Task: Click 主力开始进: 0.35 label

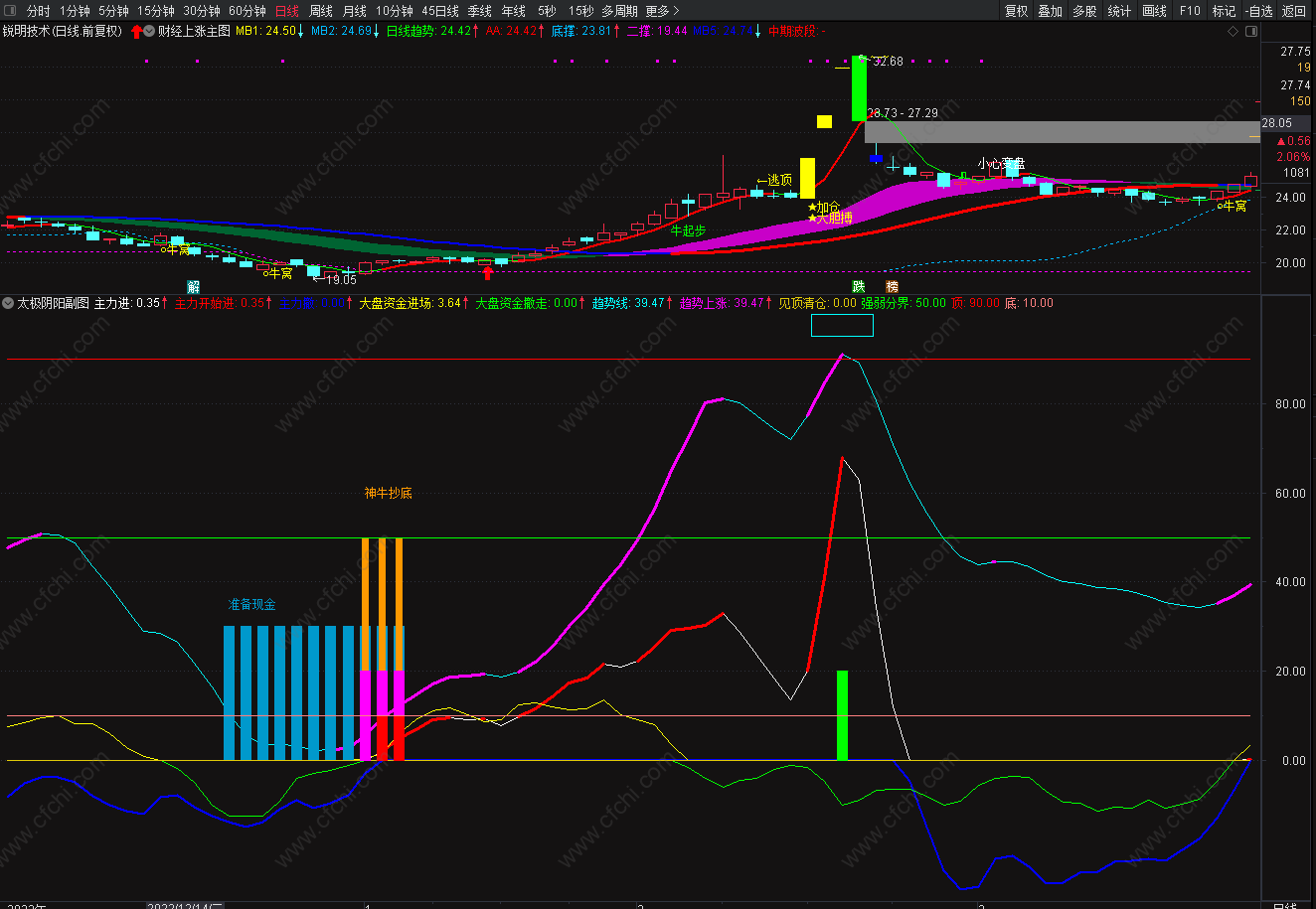Action: [x=220, y=303]
